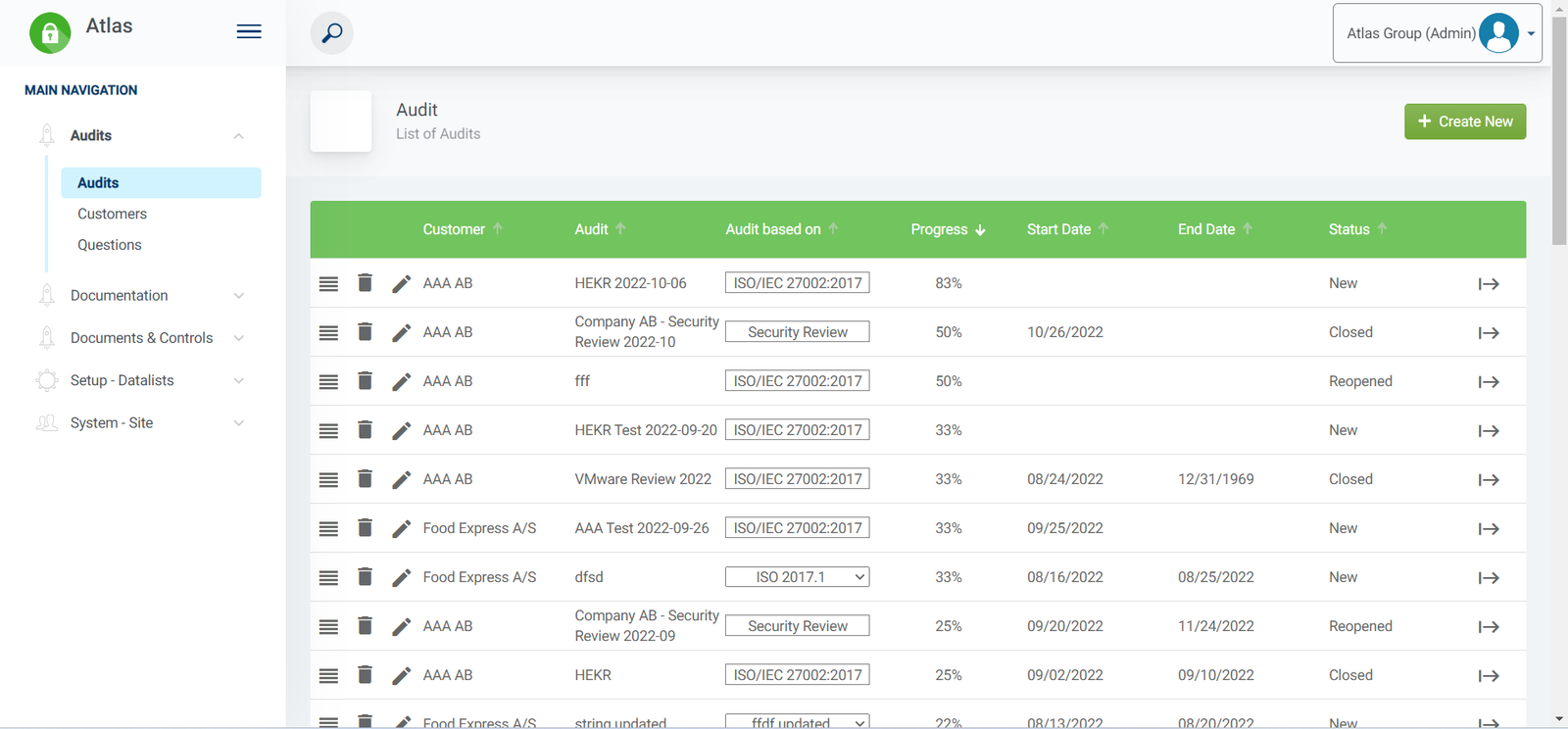Delete the HEKR 2022-10-06 audit row

[x=365, y=283]
